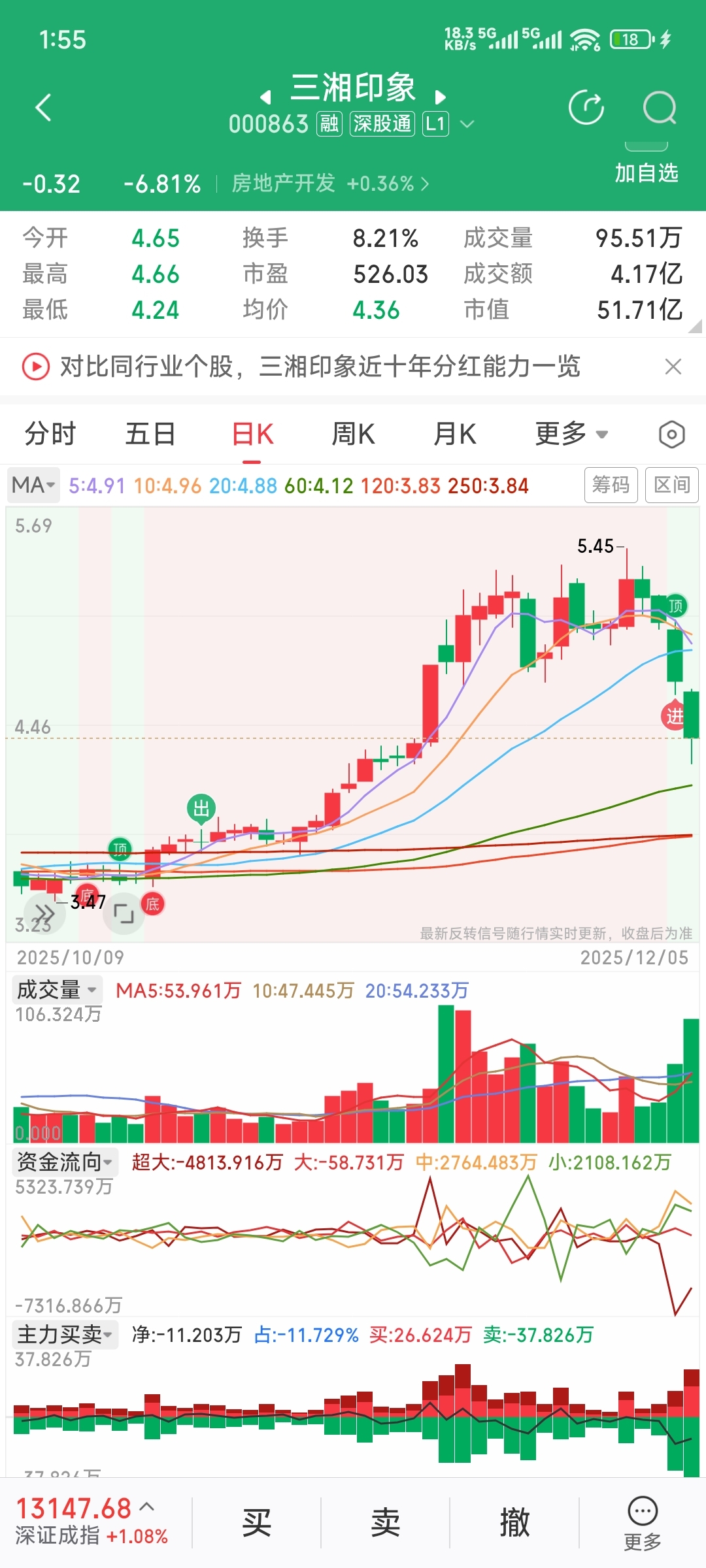
Task: Tap the fullscreen chart icon
Action: tap(124, 913)
